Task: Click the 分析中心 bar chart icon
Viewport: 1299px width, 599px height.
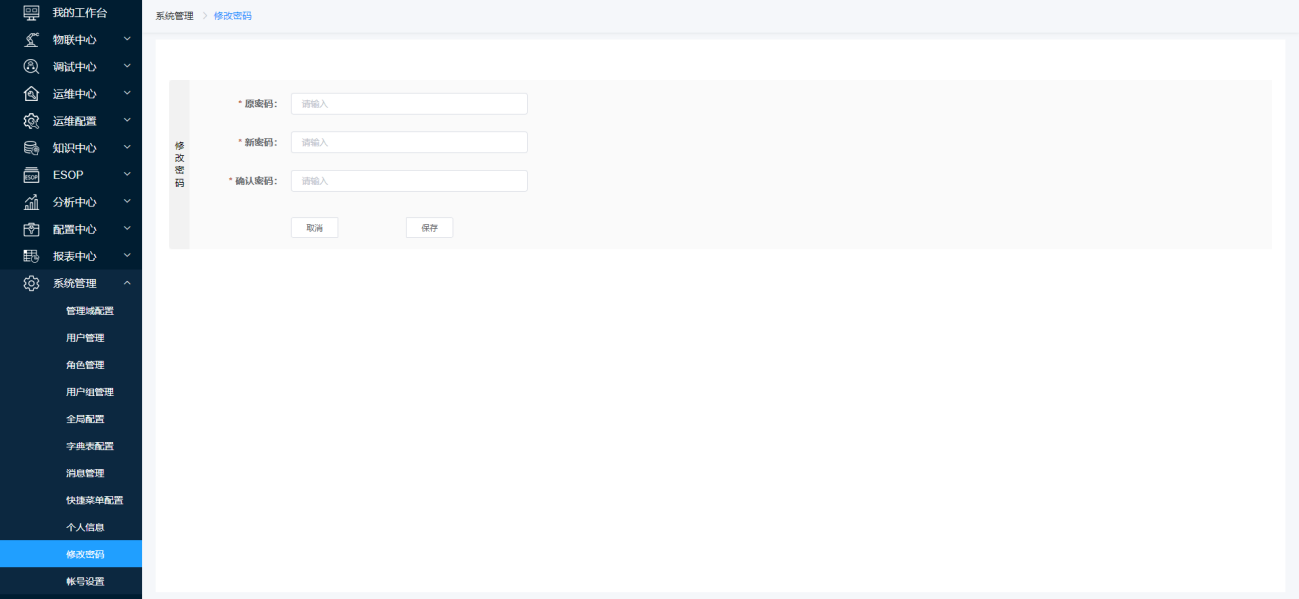Action: 31,202
